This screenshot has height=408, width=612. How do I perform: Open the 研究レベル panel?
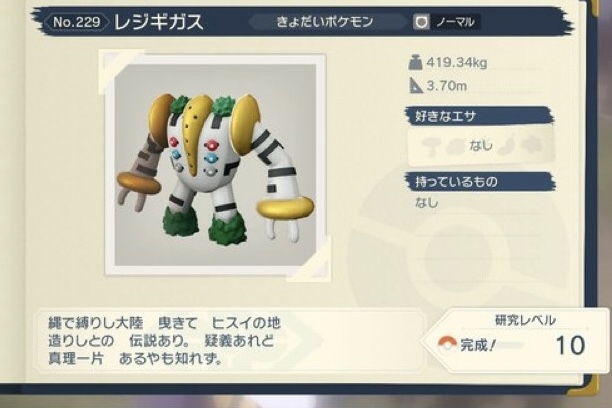pyautogui.click(x=516, y=339)
